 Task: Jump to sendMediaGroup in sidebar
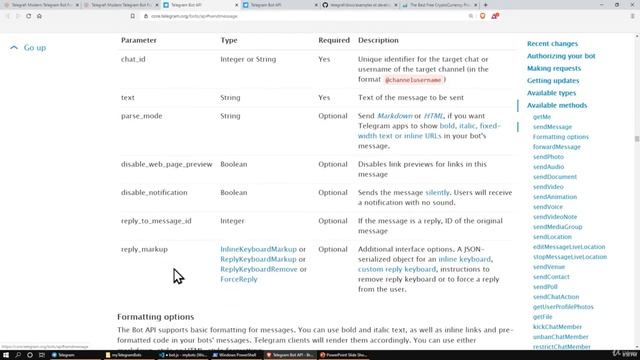coord(558,227)
